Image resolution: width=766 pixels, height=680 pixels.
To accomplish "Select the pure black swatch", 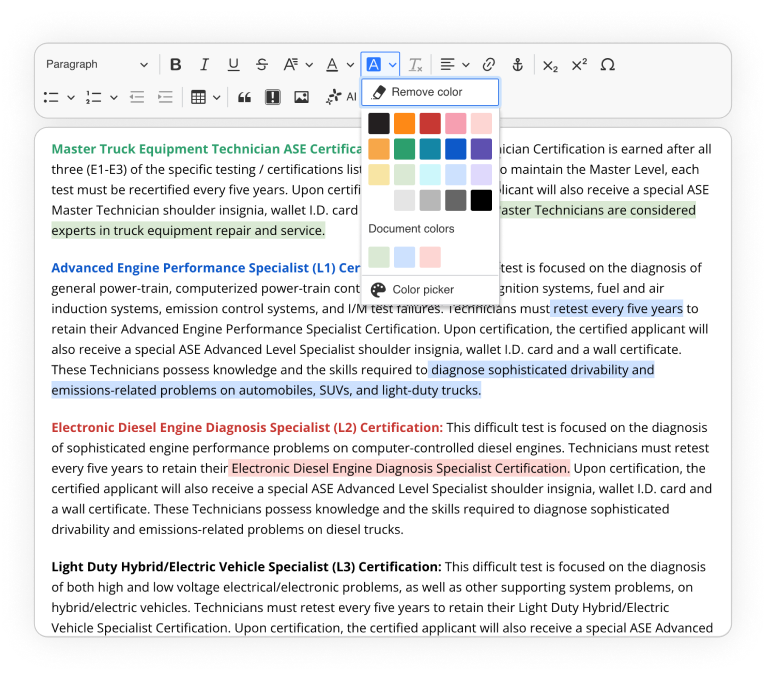I will [481, 200].
